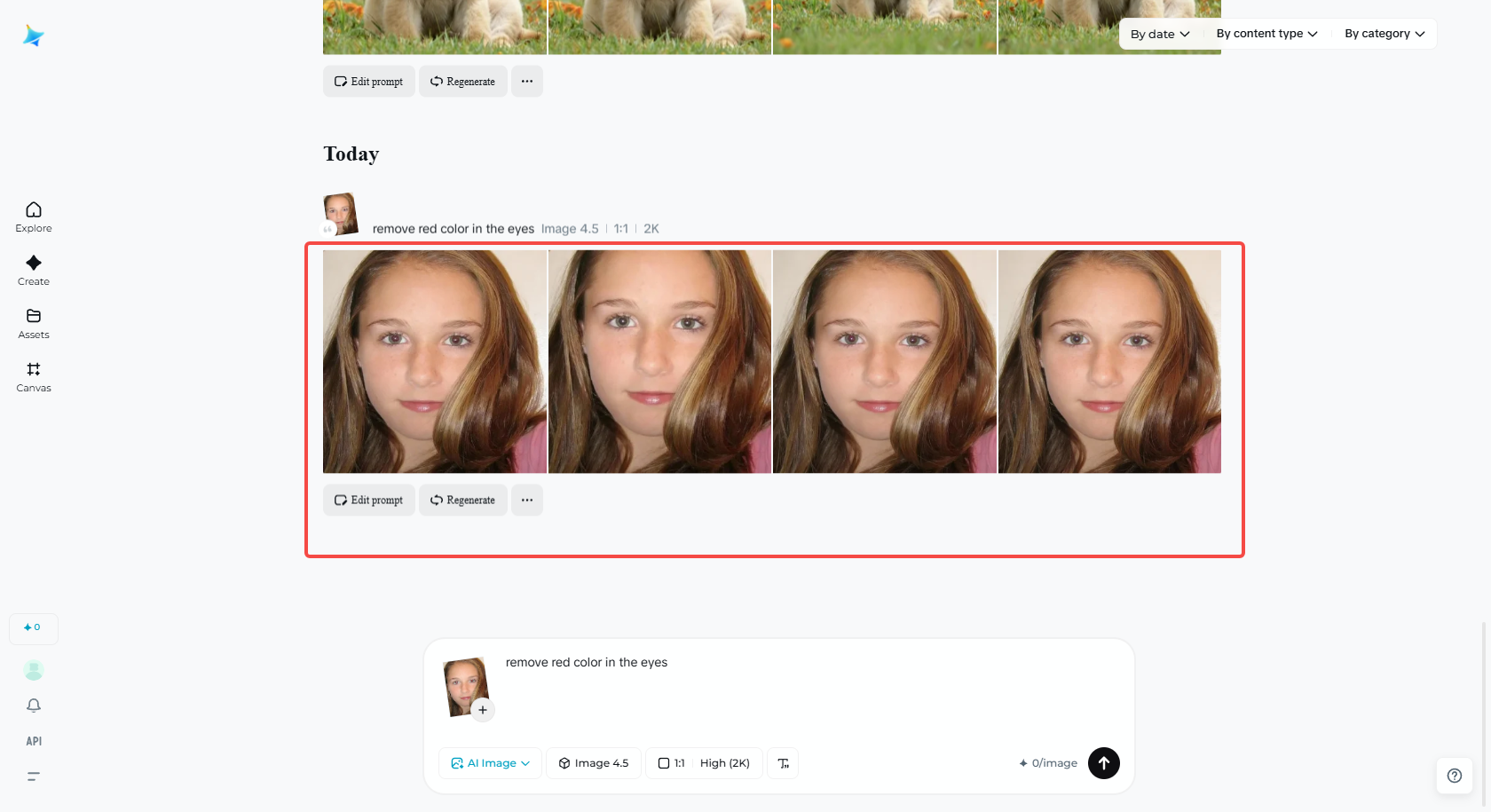This screenshot has width=1491, height=812.
Task: Add another reference image with the plus button
Action: (483, 709)
